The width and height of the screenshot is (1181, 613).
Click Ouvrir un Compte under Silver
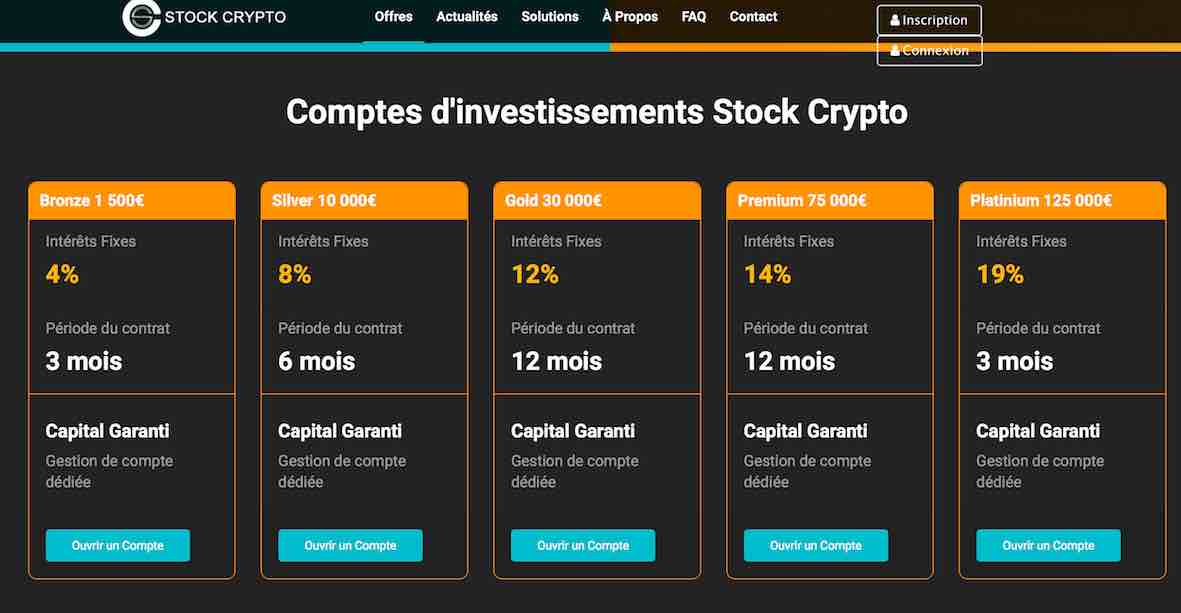350,545
